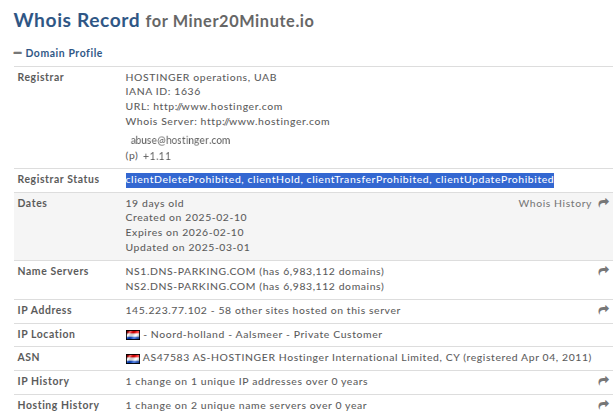This screenshot has width=615, height=413.
Task: Click the Whois Server hostinger.com line
Action: pyautogui.click(x=227, y=122)
